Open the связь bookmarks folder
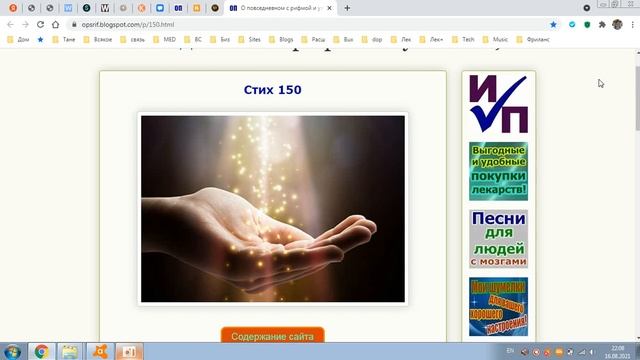640x360 pixels. pos(133,40)
